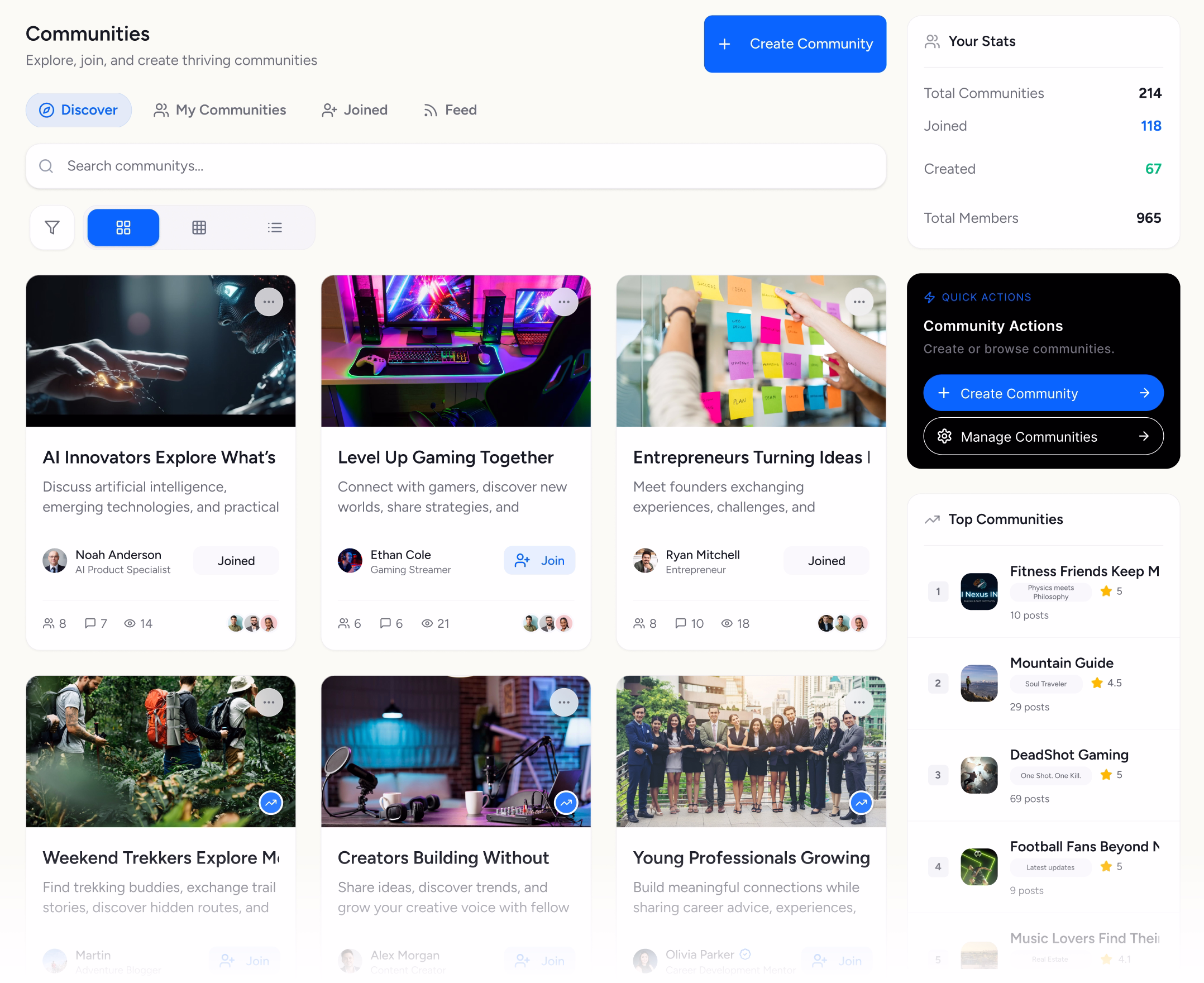Open more options on Weekend Trekkers card
The height and width of the screenshot is (983, 1204).
click(x=269, y=702)
